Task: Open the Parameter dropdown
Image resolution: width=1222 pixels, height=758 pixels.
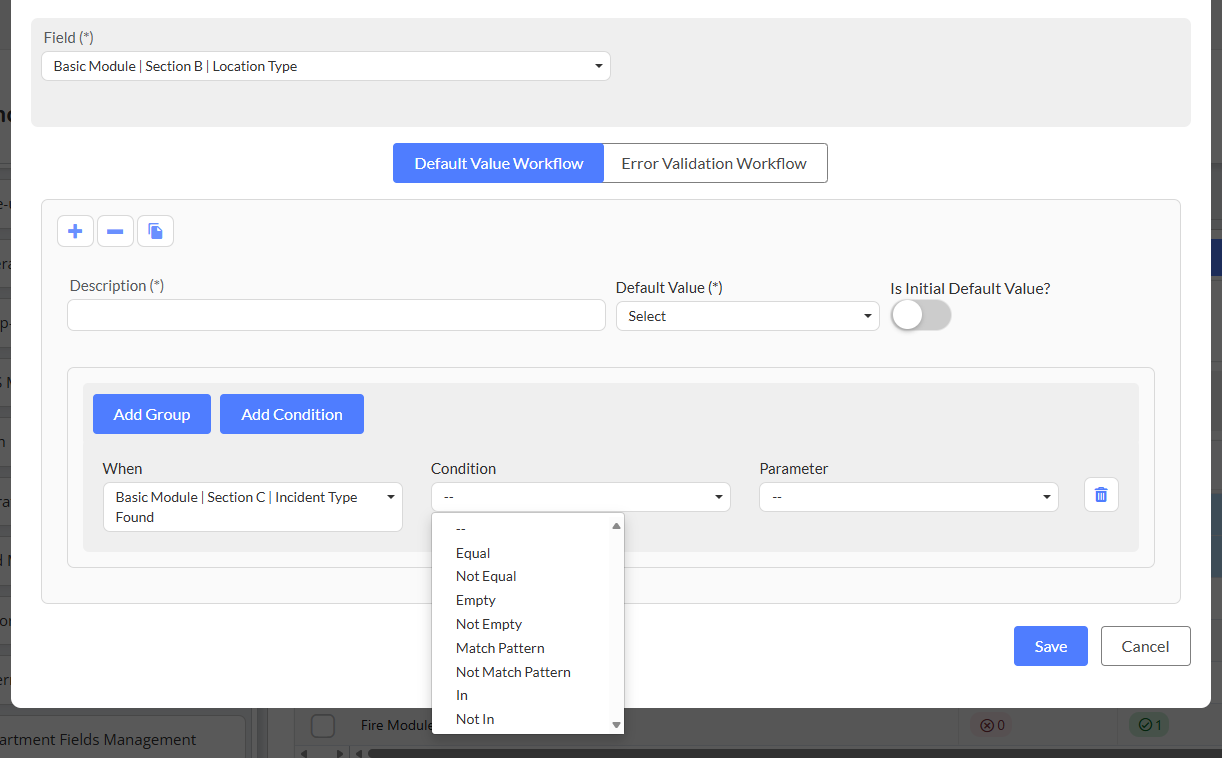Action: [908, 497]
